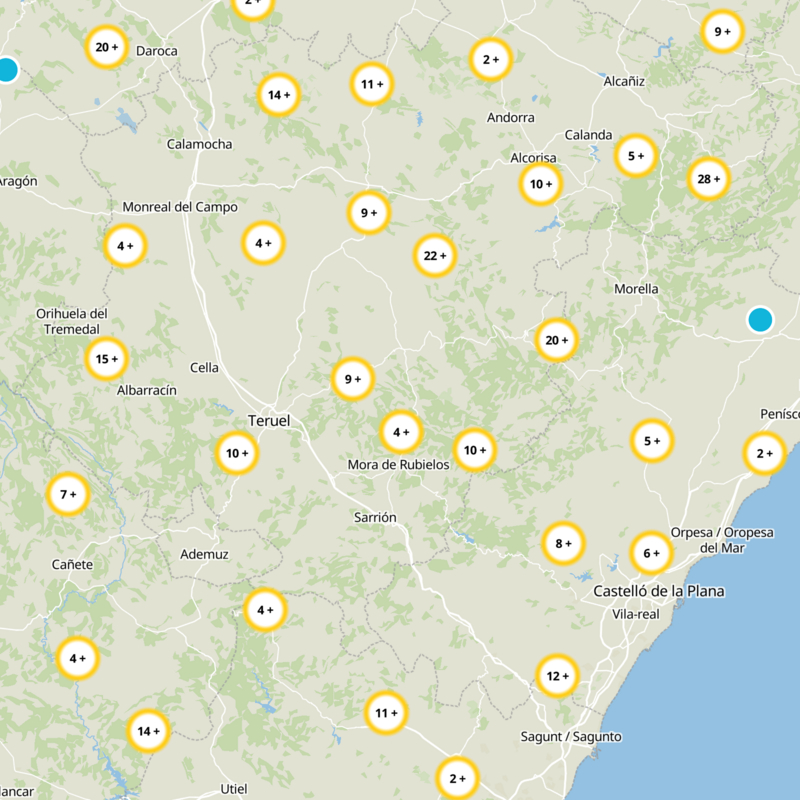Screen dimensions: 800x800
Task: Click the Daroca town label
Action: [x=157, y=51]
